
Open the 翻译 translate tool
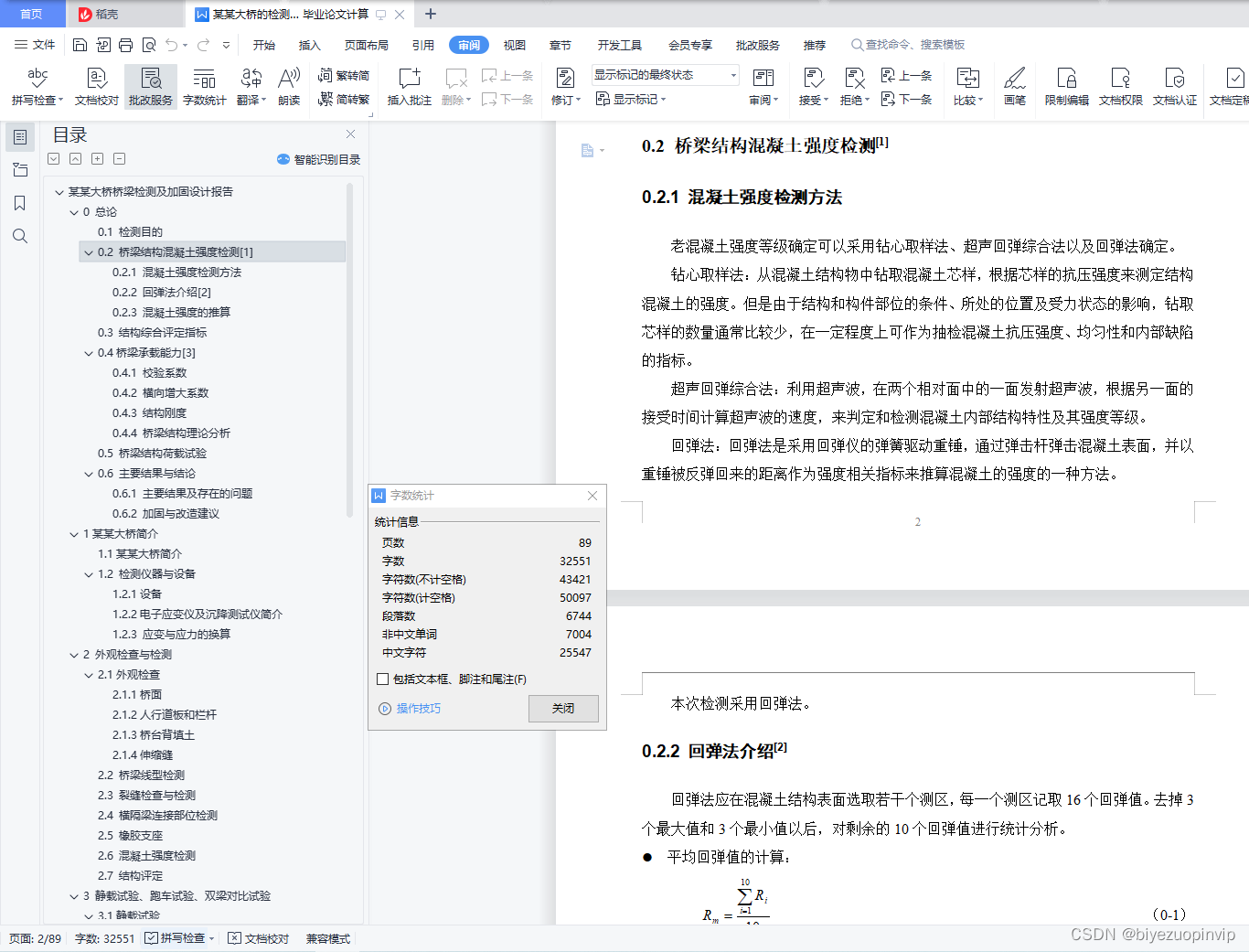251,87
